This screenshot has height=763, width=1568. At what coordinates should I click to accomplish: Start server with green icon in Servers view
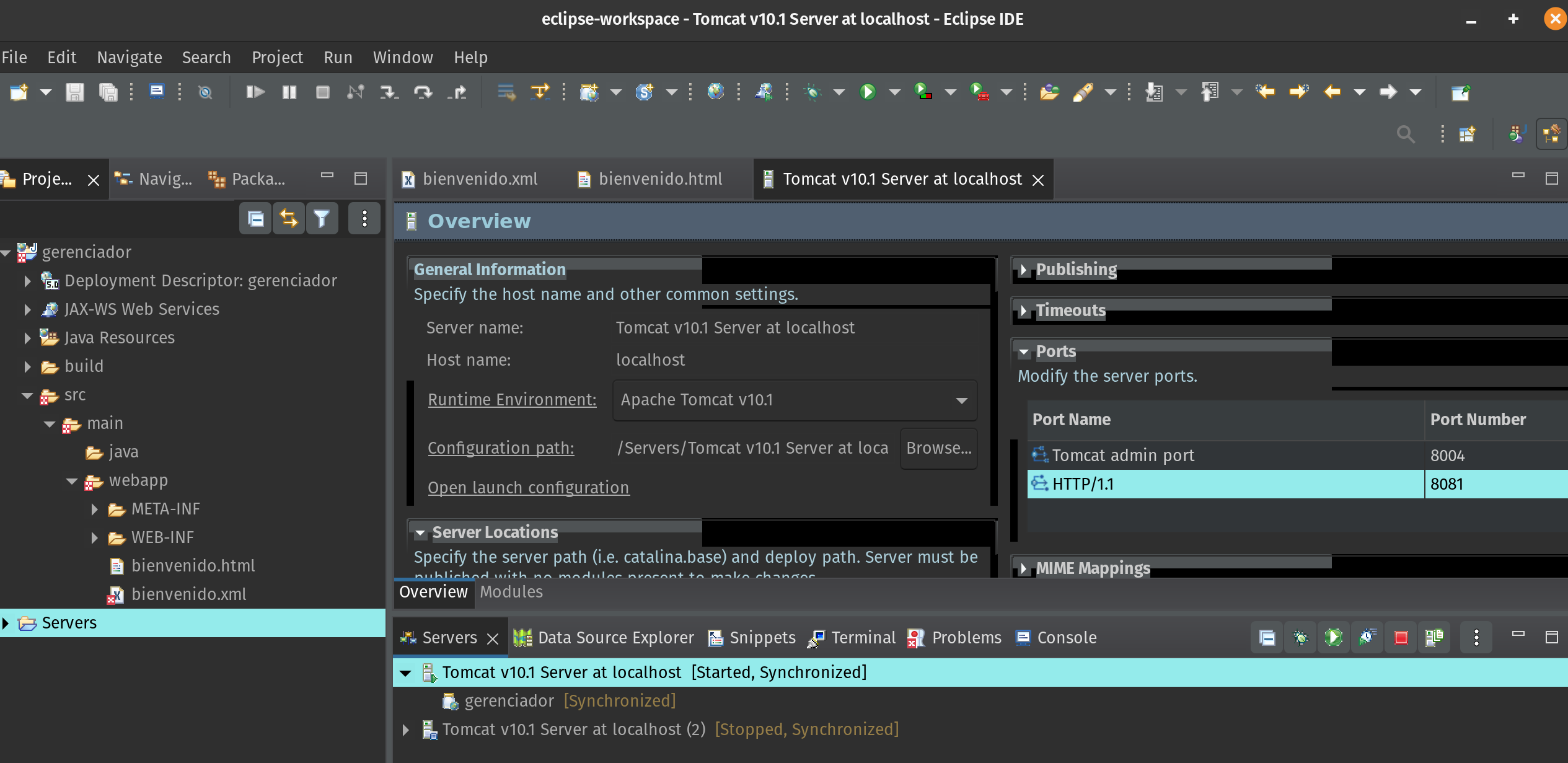pos(1334,638)
